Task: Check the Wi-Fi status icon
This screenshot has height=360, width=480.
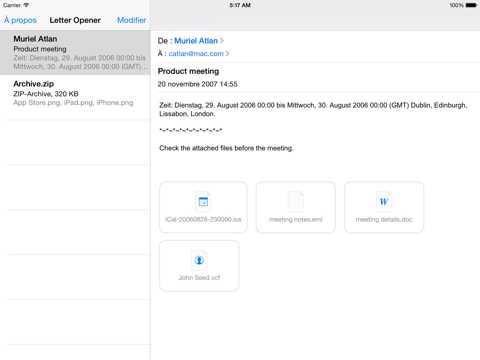Action: point(26,5)
